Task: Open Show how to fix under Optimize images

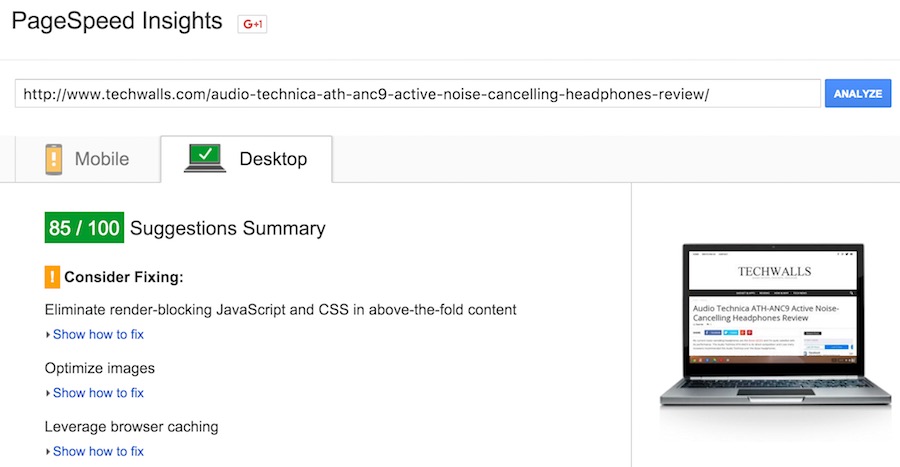Action: (x=98, y=393)
